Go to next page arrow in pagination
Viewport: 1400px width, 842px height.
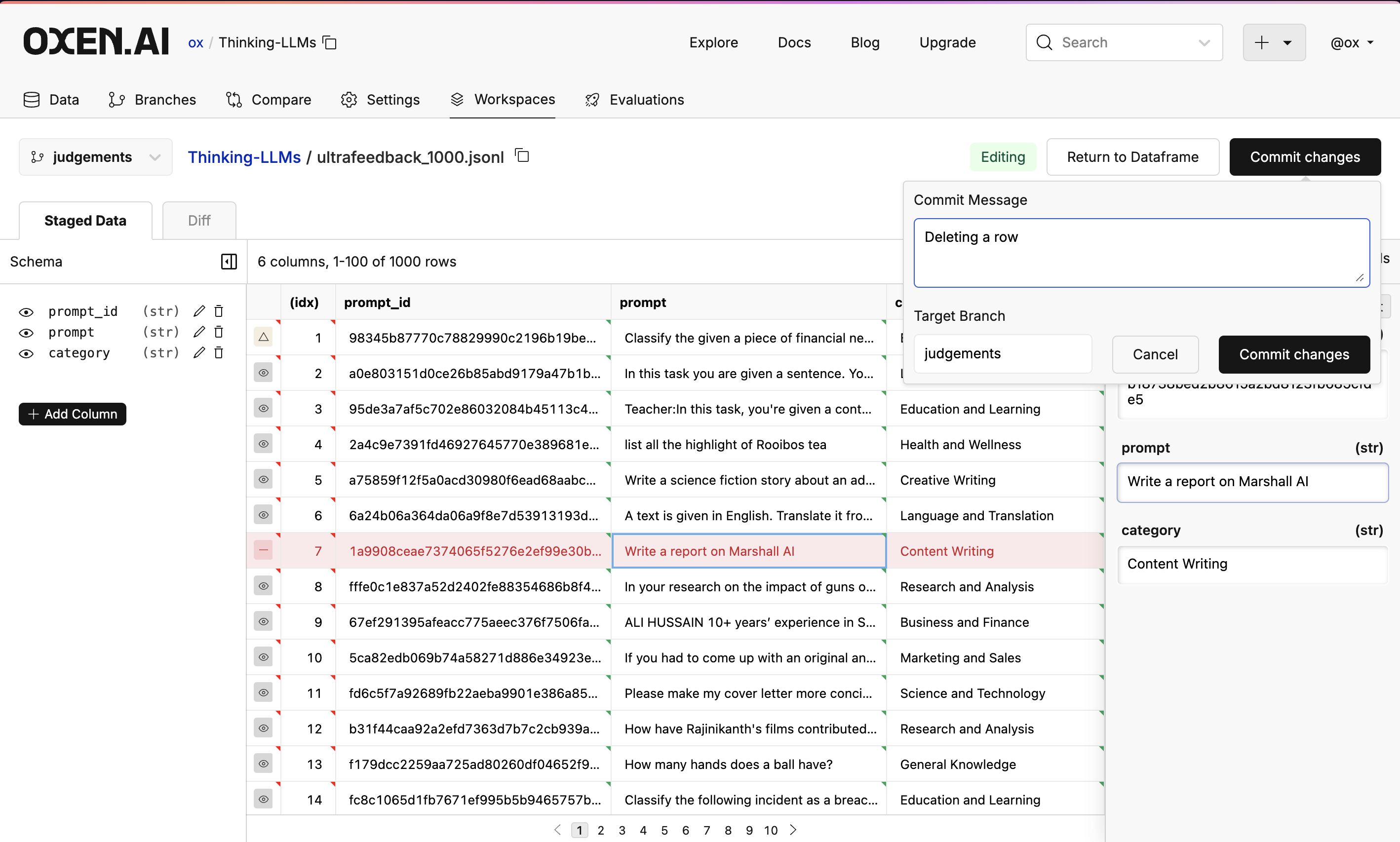coord(793,830)
